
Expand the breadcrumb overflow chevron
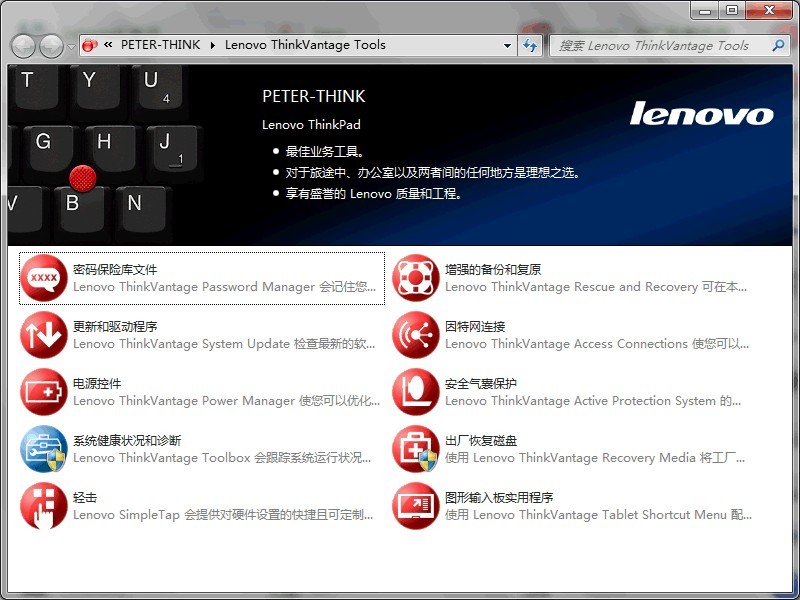[x=108, y=45]
